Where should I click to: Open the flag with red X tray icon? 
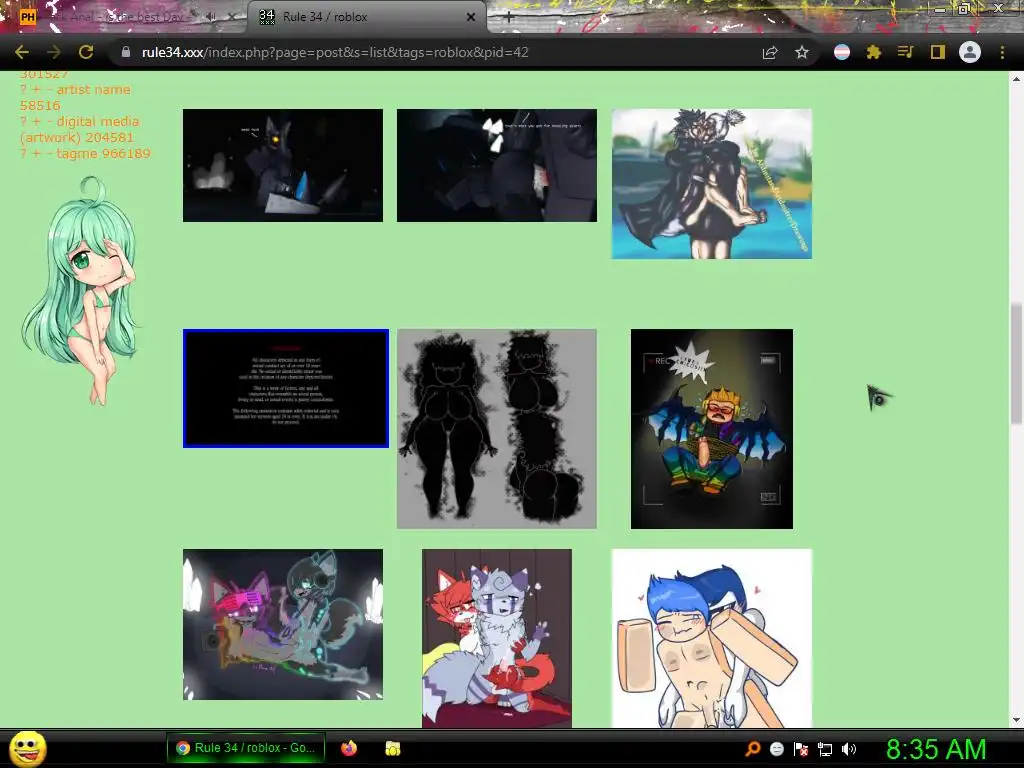(x=801, y=749)
